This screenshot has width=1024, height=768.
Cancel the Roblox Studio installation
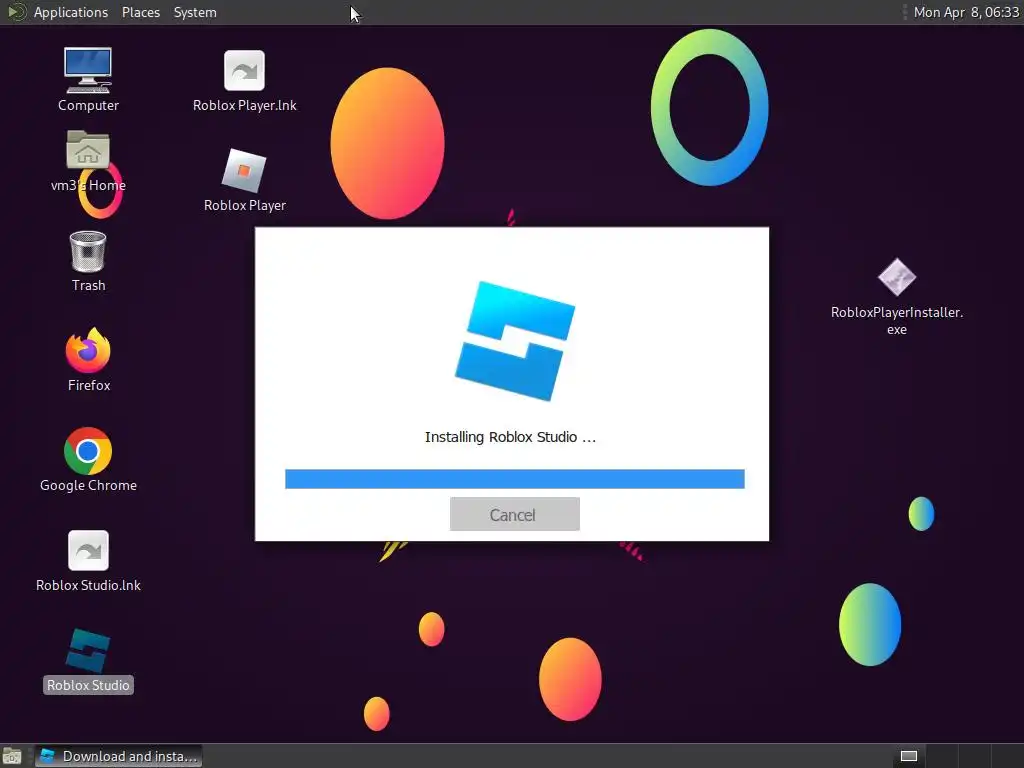click(515, 514)
